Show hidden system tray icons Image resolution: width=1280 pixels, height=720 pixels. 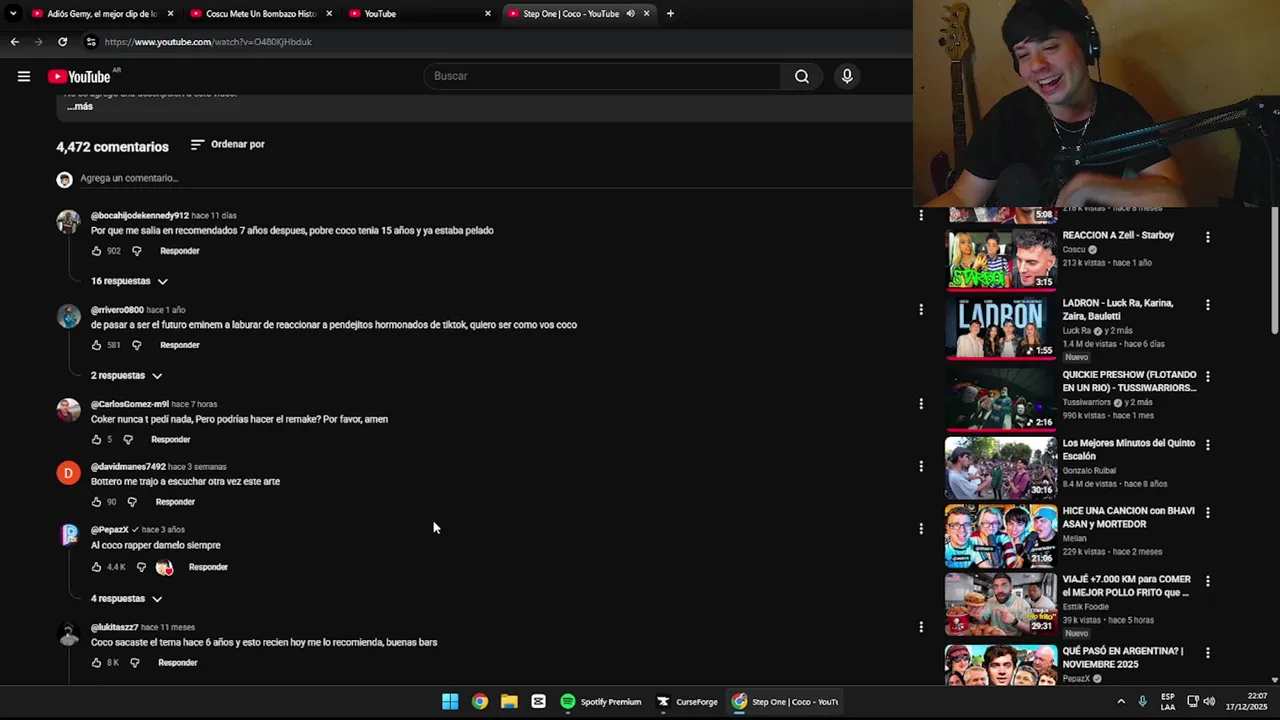(x=1121, y=702)
